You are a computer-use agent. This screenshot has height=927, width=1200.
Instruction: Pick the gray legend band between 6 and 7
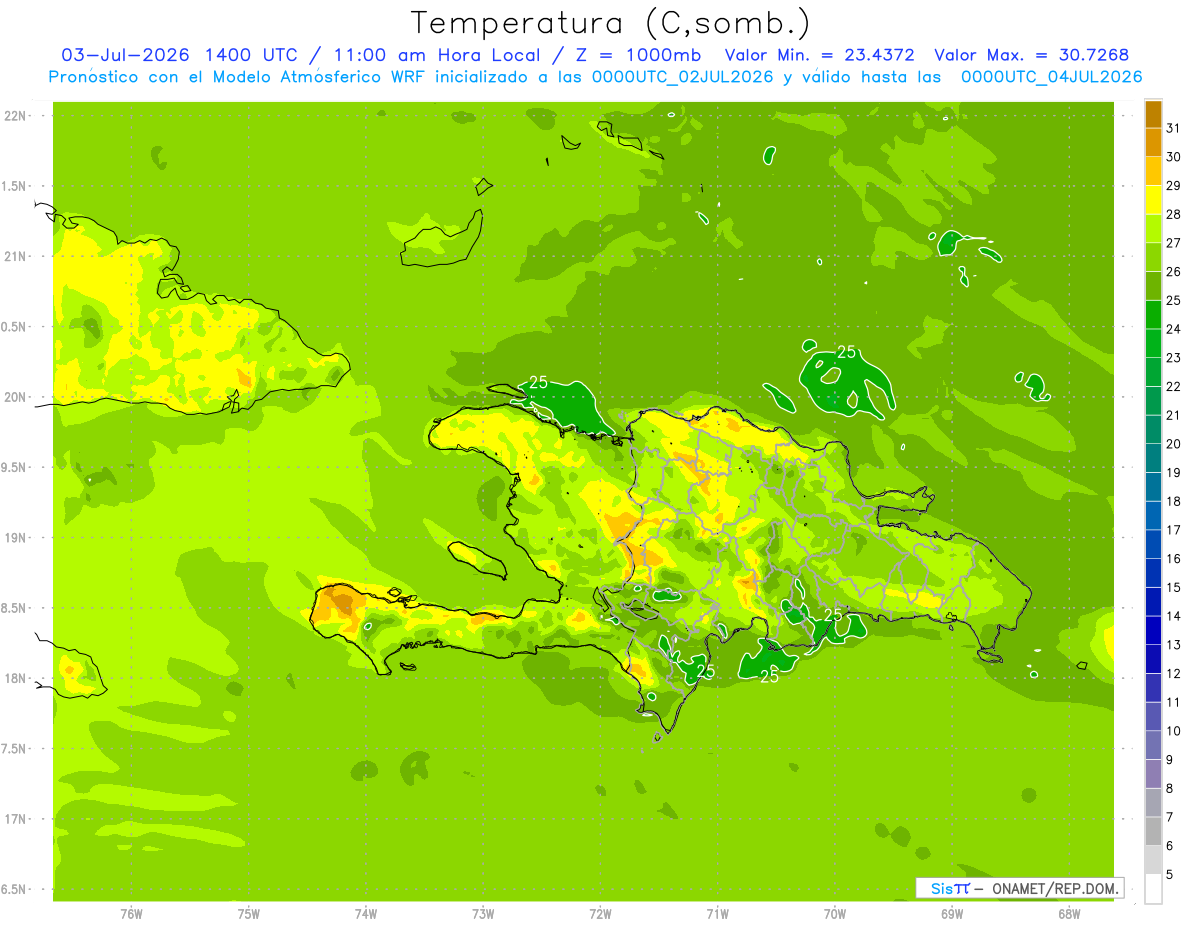1153,831
